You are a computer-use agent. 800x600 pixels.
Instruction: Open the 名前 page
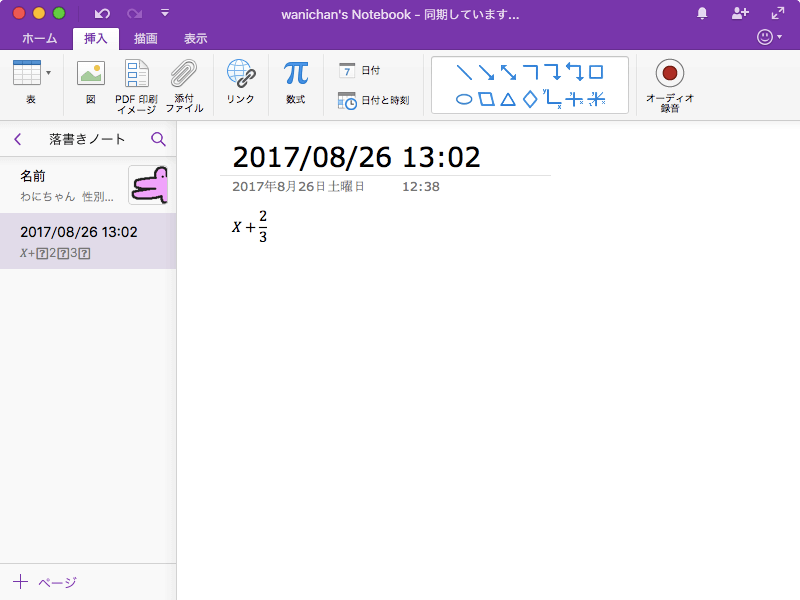pyautogui.click(x=88, y=185)
